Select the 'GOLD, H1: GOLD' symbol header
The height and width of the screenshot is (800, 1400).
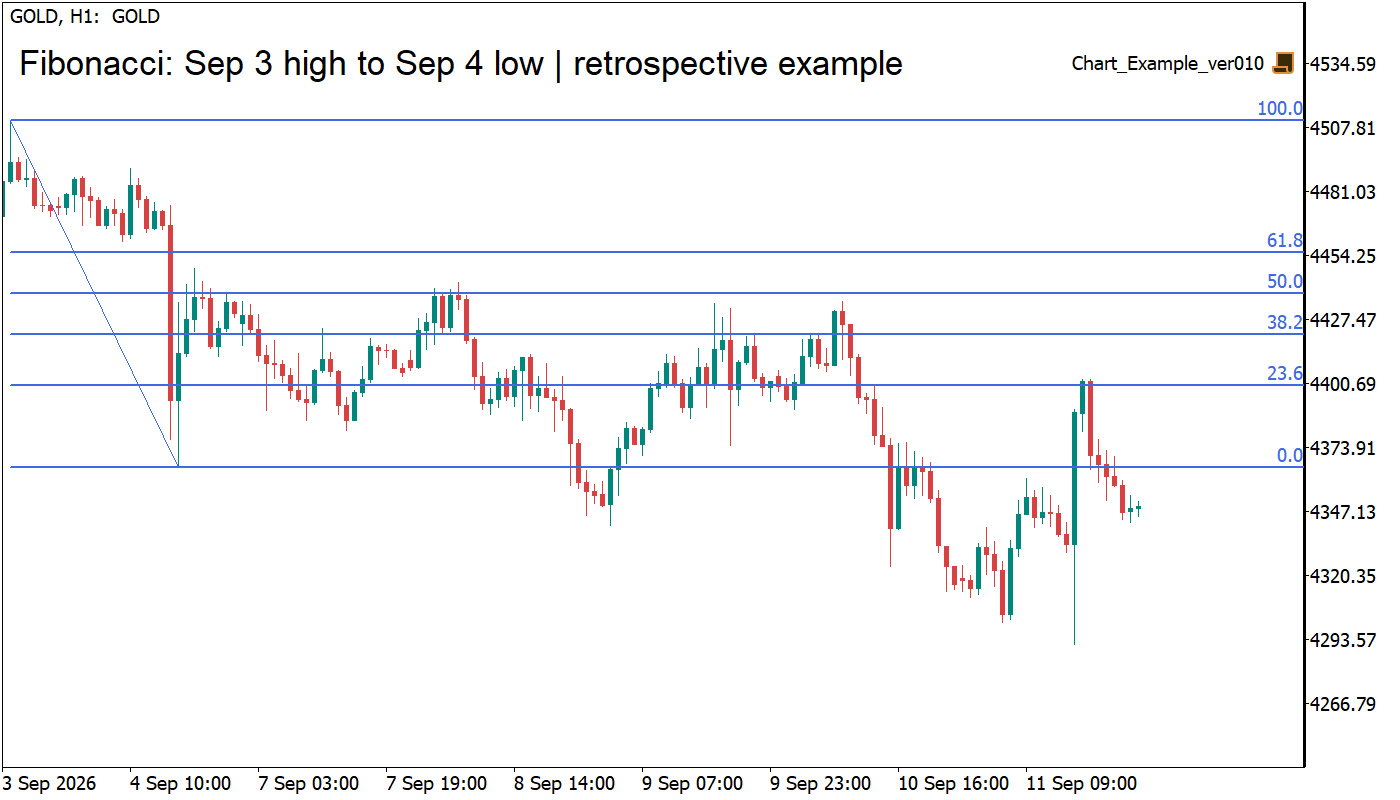tap(85, 16)
